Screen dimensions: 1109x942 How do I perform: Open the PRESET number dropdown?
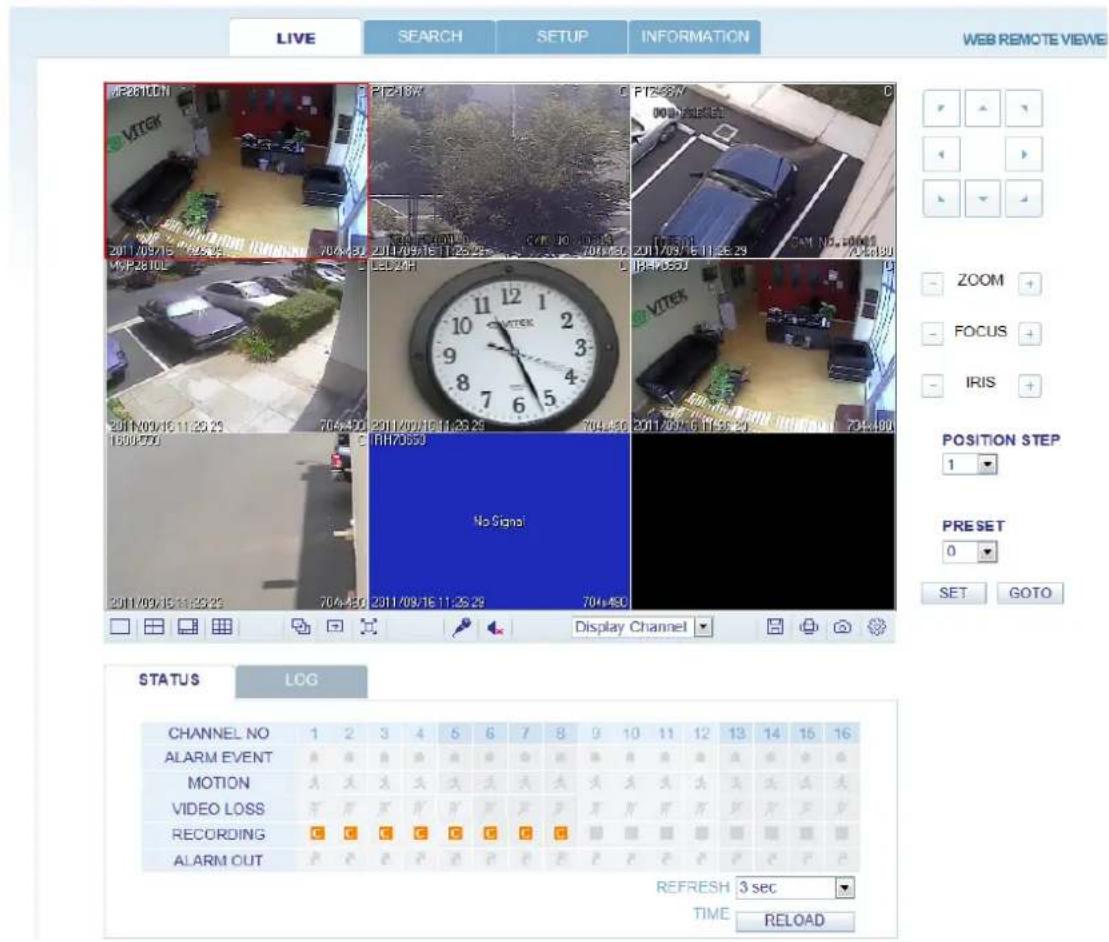tap(970, 552)
